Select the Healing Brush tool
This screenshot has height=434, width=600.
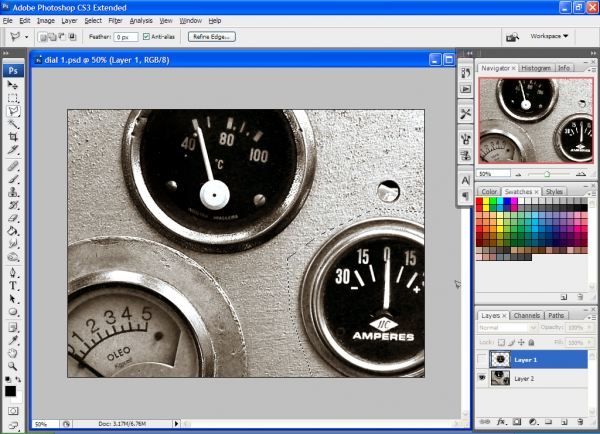[x=13, y=166]
